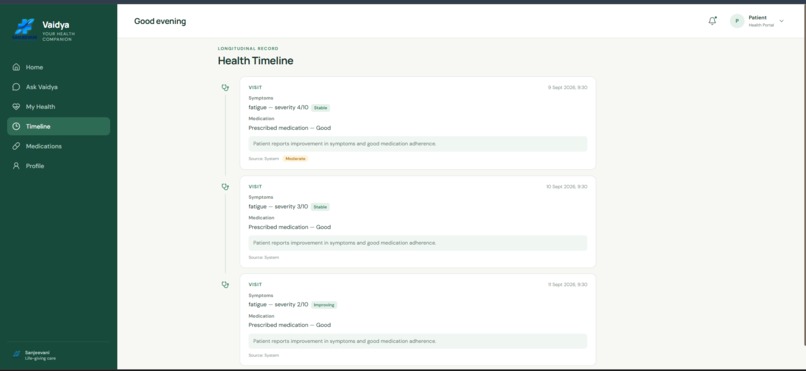
Task: Click stethoscope icon for 9 Sept visit
Action: pyautogui.click(x=225, y=87)
